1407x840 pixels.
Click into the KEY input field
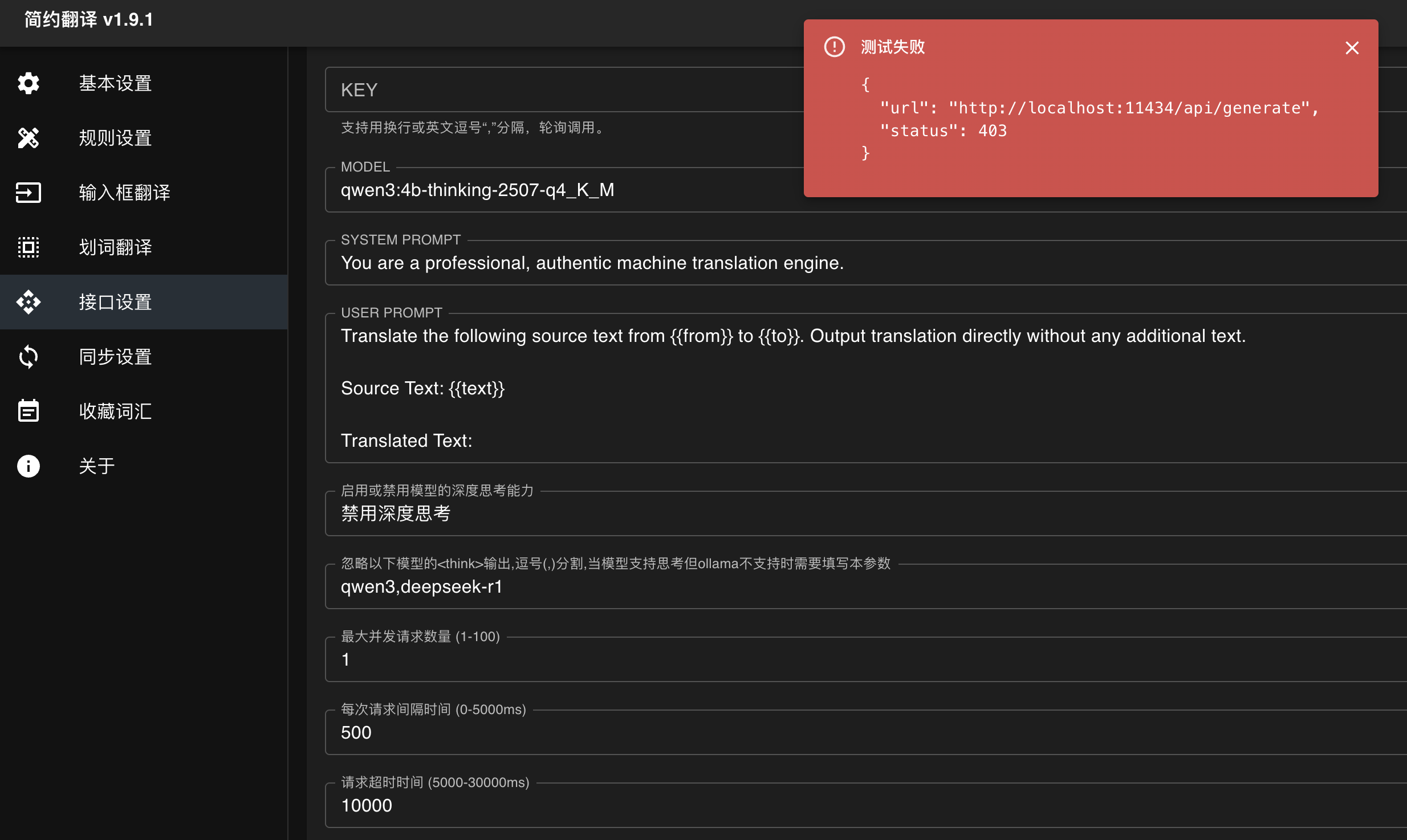coord(564,89)
